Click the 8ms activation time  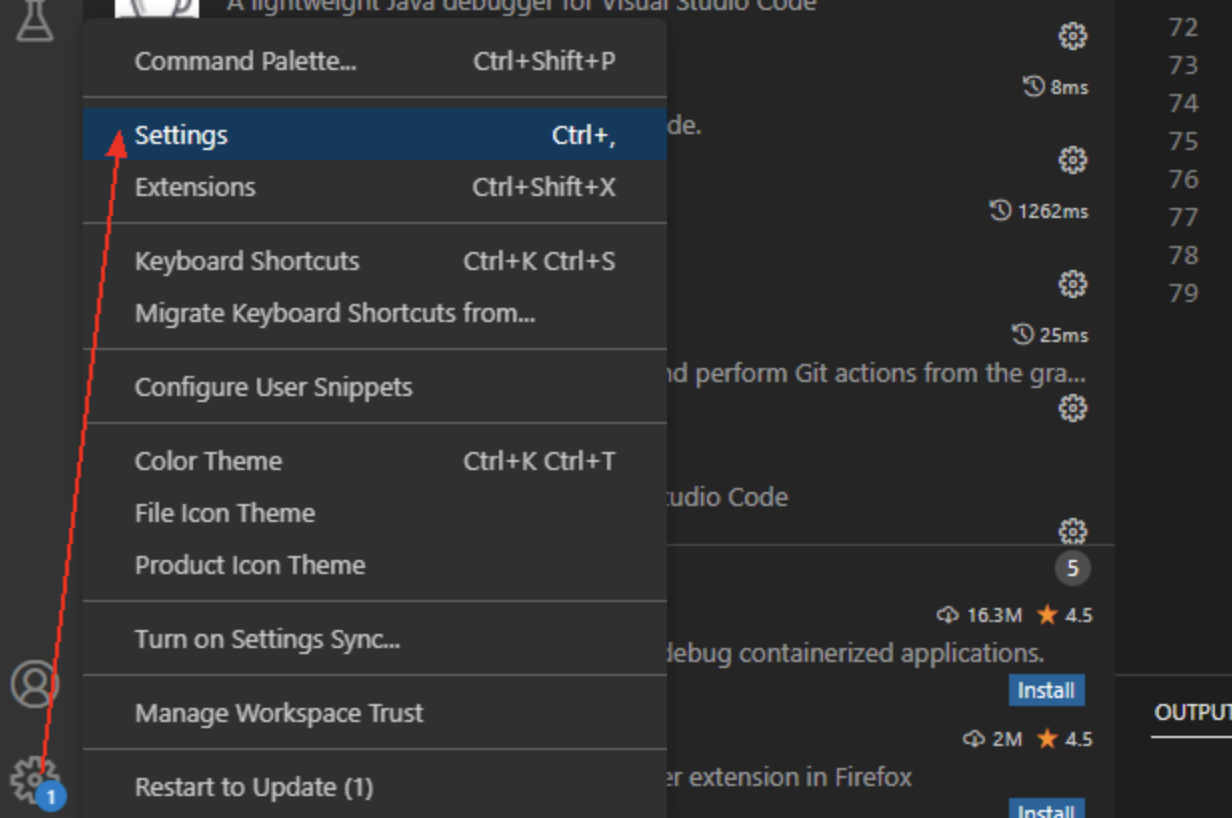pos(1056,87)
